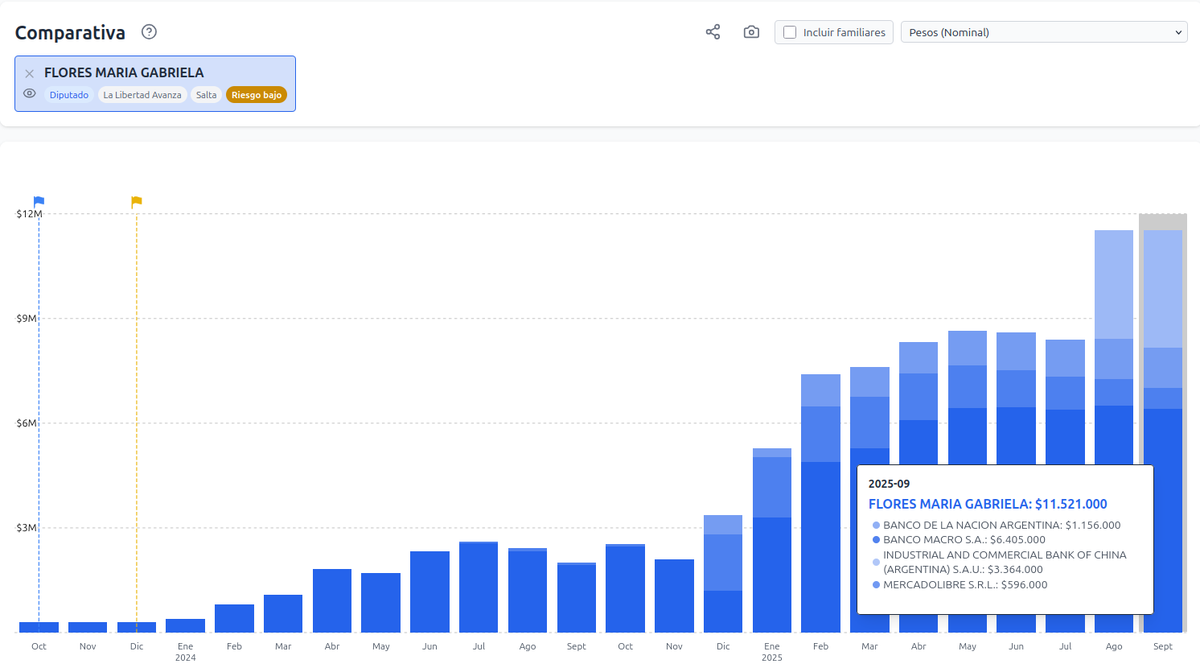Select the Abr 2024 bar
The image size is (1200, 668).
[x=332, y=600]
